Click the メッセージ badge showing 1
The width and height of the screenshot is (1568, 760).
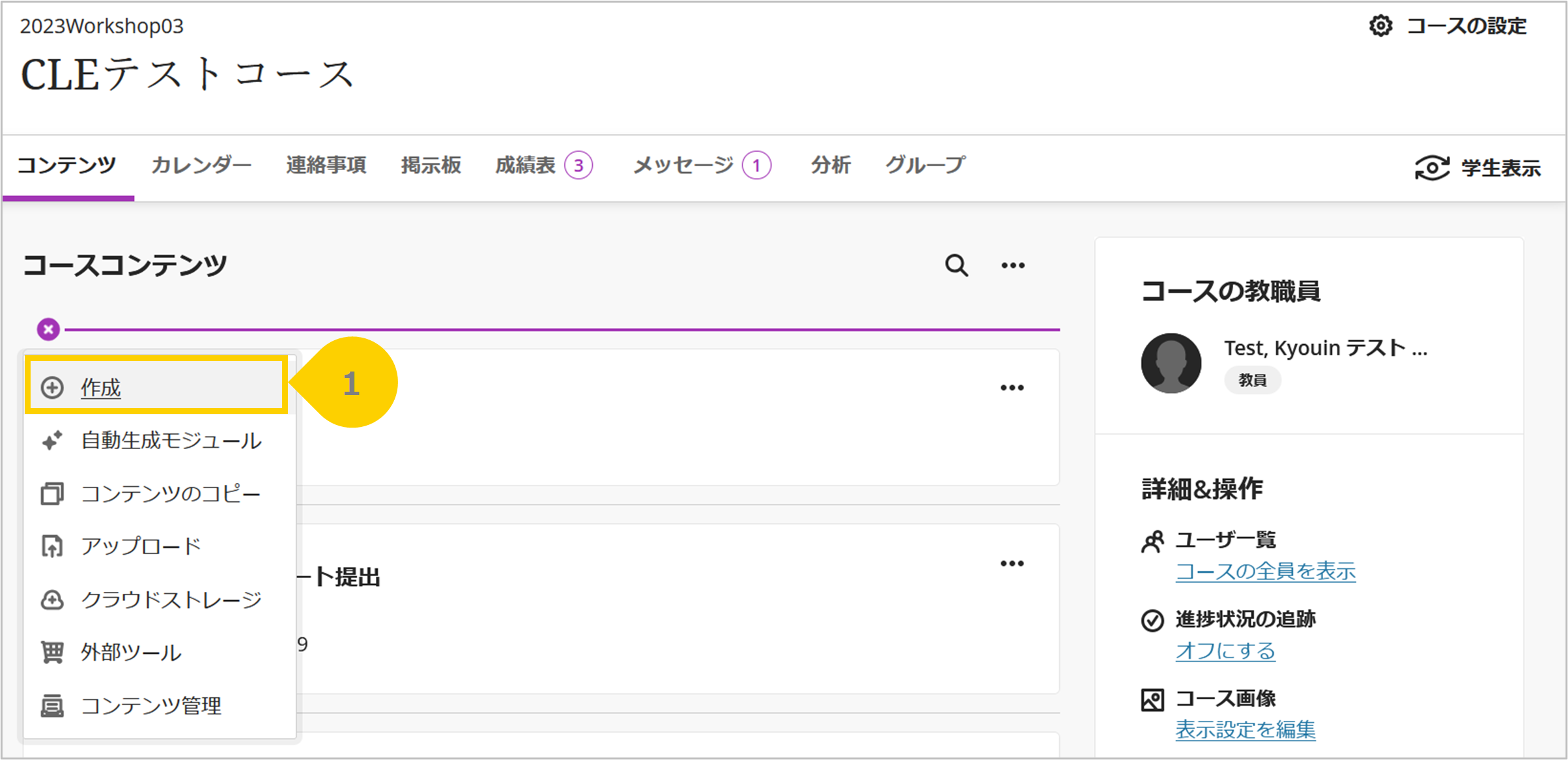click(x=757, y=166)
